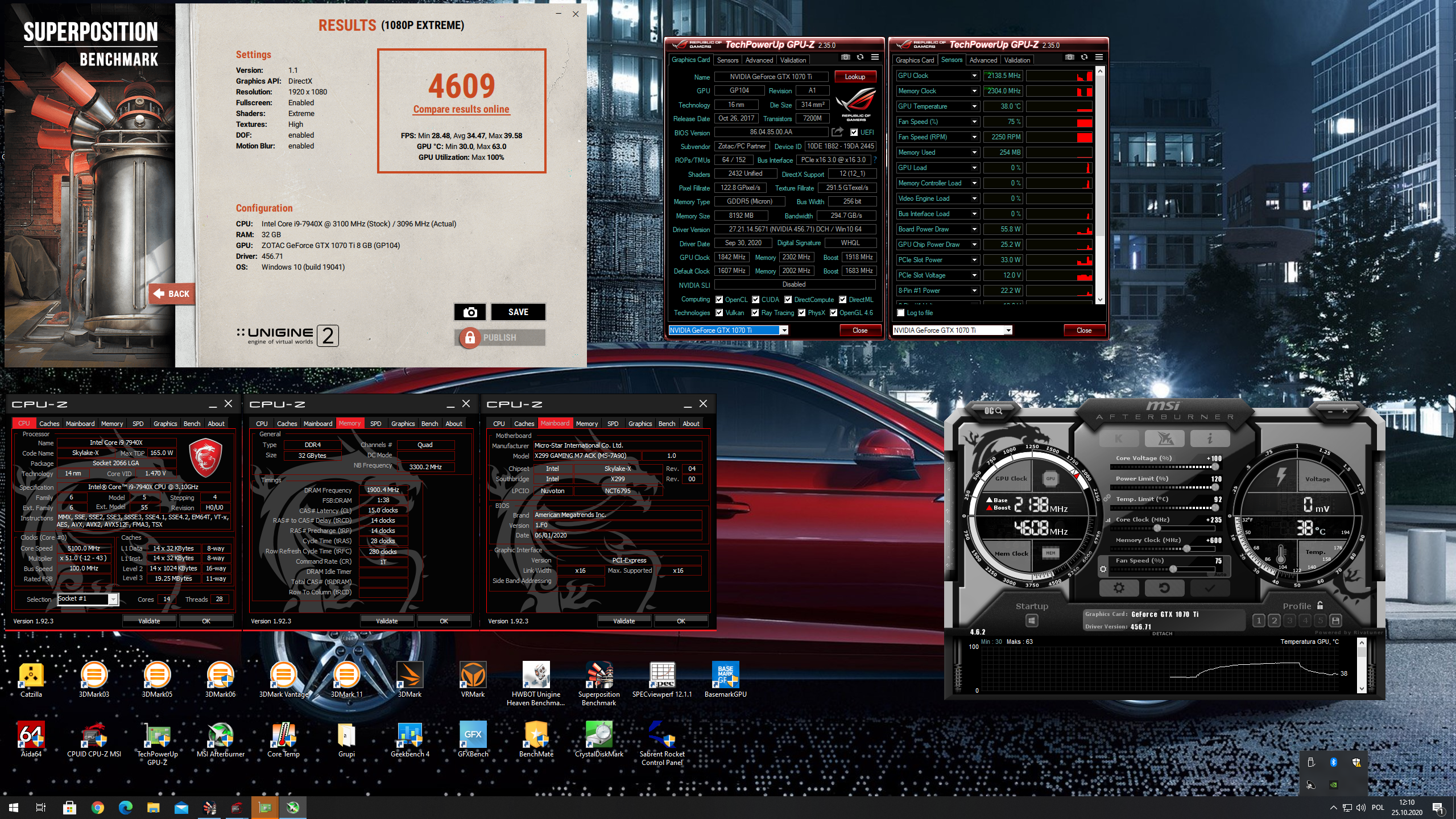The width and height of the screenshot is (1456, 819).
Task: Open 3DMark Vantage desktop shortcut
Action: (283, 680)
